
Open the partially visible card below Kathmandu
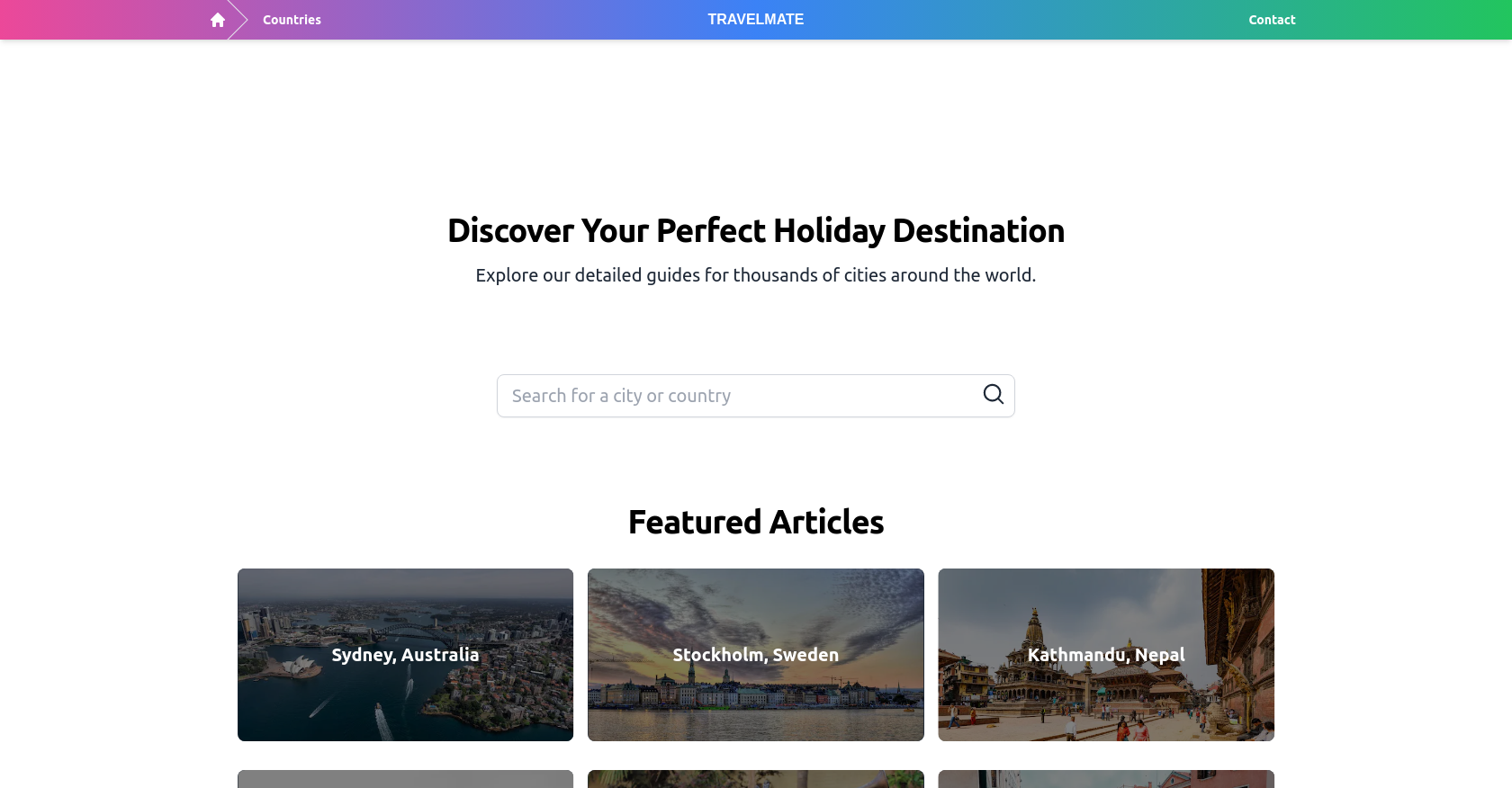(1106, 779)
